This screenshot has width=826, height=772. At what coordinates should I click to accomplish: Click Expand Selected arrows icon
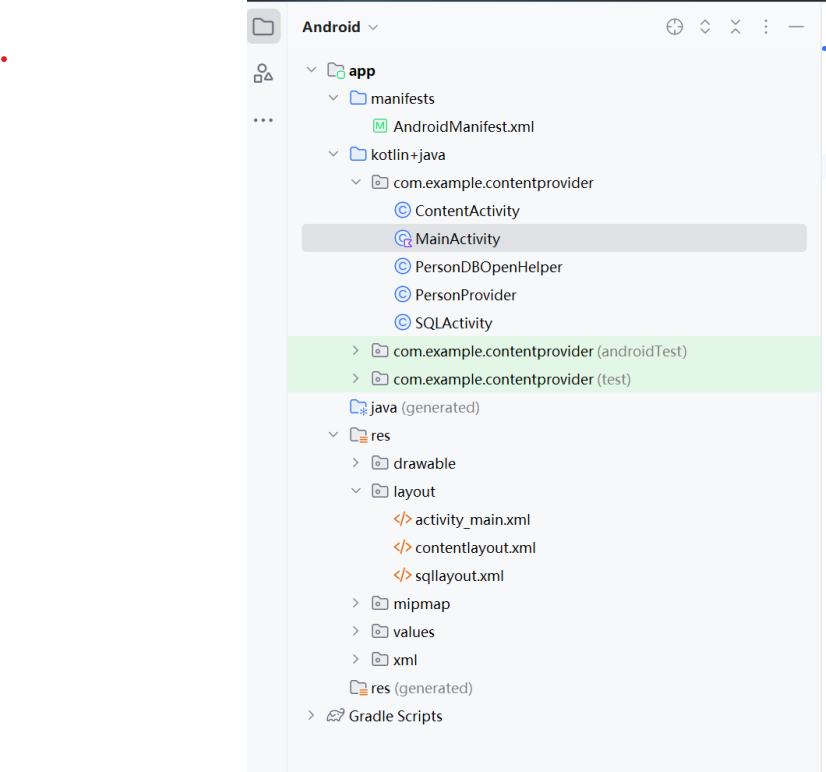coord(705,27)
